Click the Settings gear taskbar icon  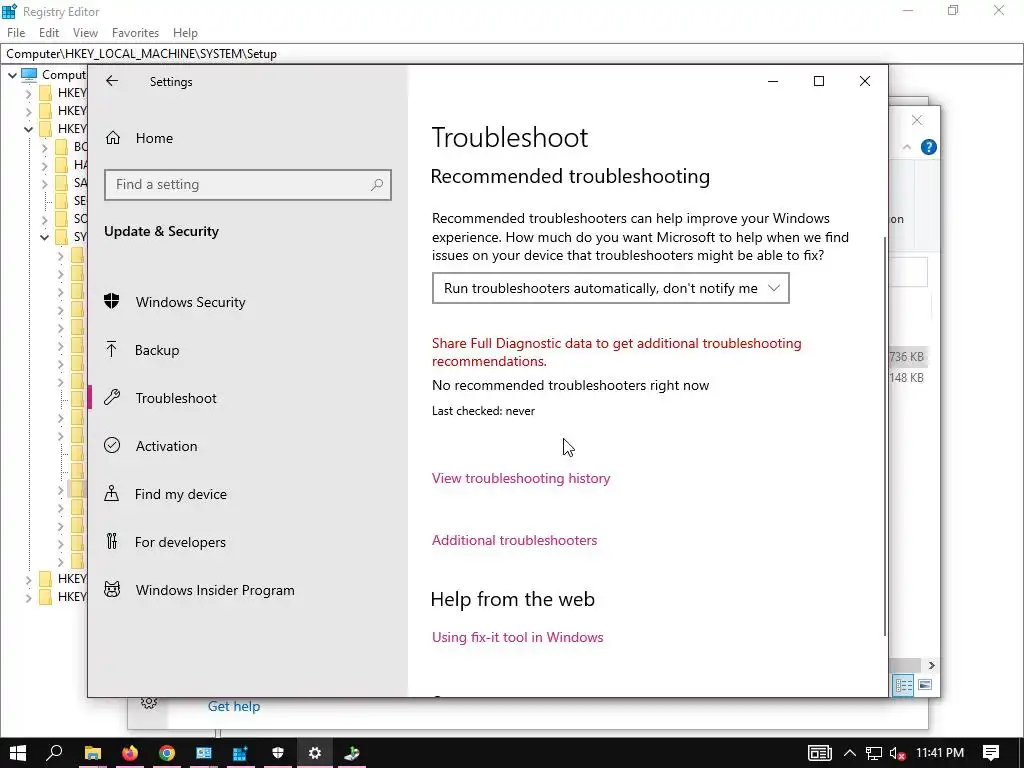[315, 753]
